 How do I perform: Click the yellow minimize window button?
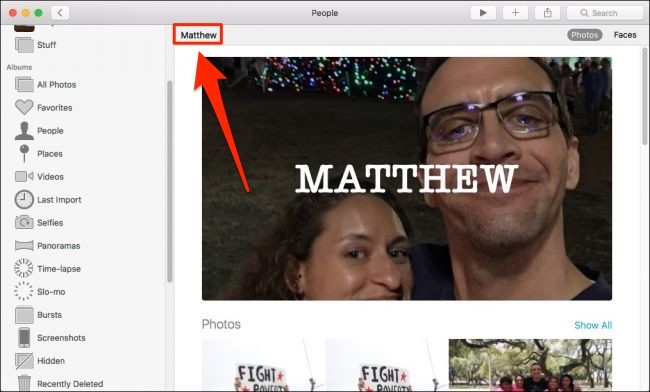tap(26, 13)
